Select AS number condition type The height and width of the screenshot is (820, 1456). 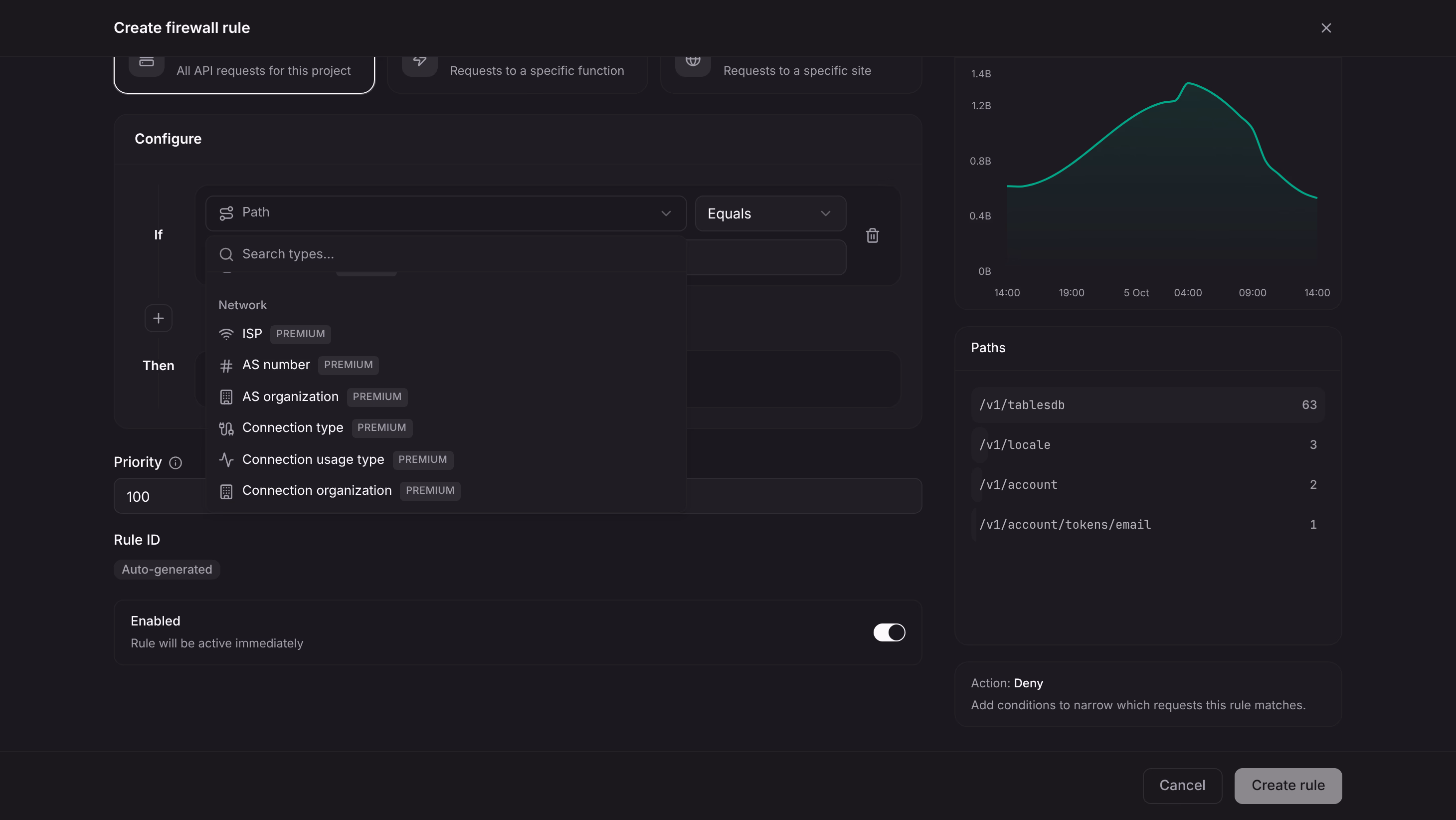click(x=446, y=365)
